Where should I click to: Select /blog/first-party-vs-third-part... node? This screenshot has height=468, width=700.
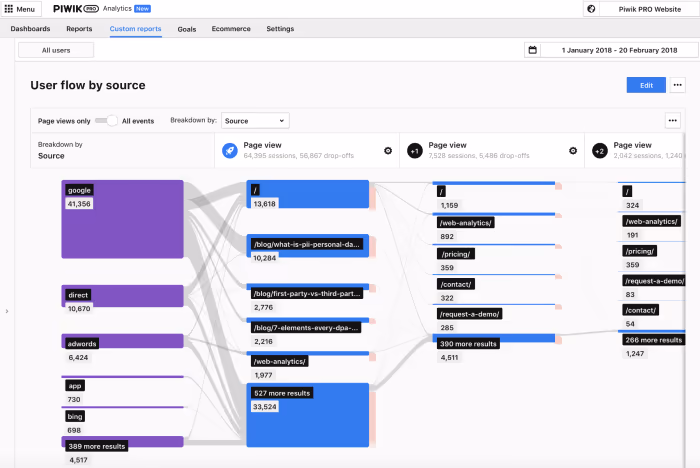click(x=306, y=293)
